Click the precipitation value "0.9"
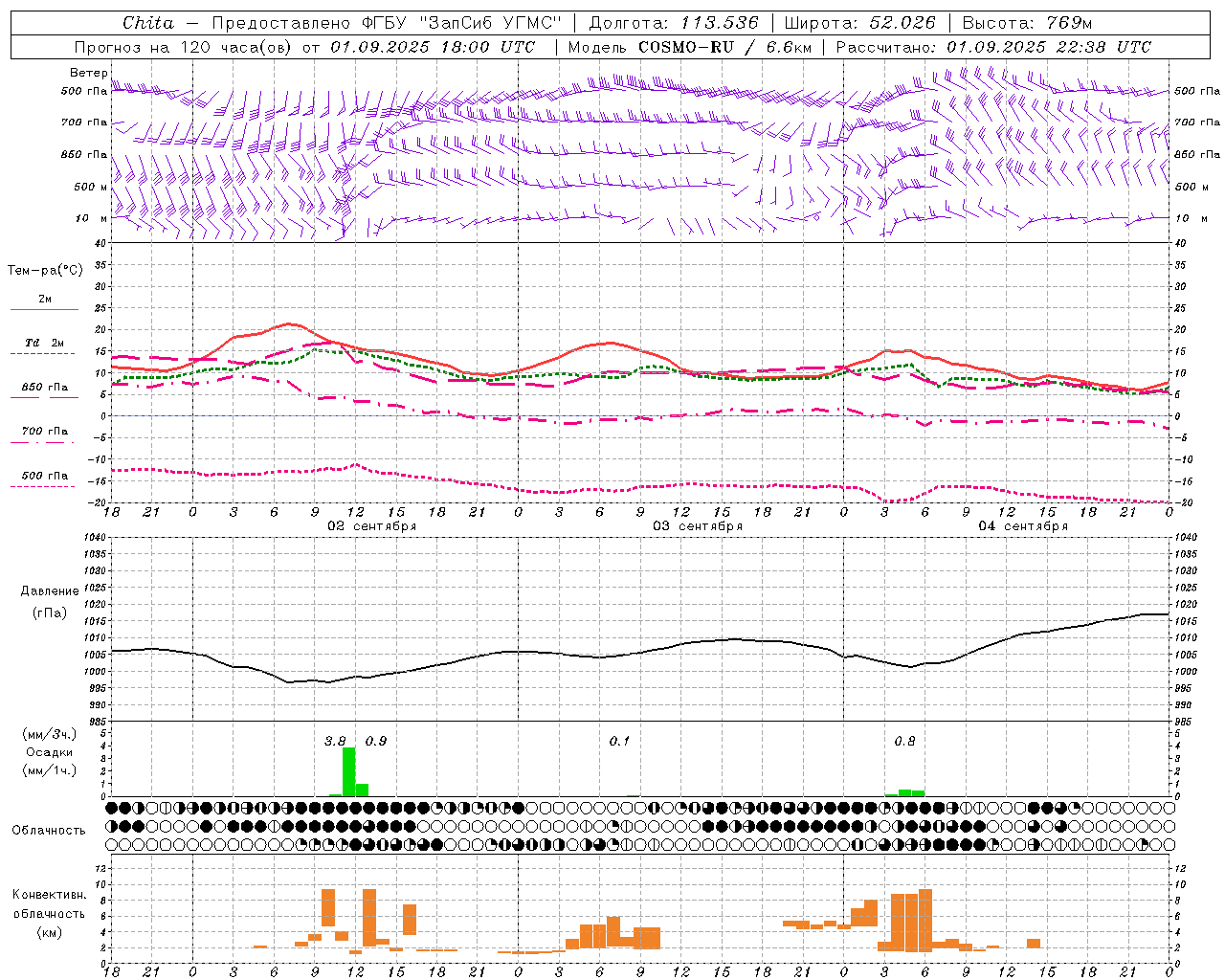 [376, 742]
